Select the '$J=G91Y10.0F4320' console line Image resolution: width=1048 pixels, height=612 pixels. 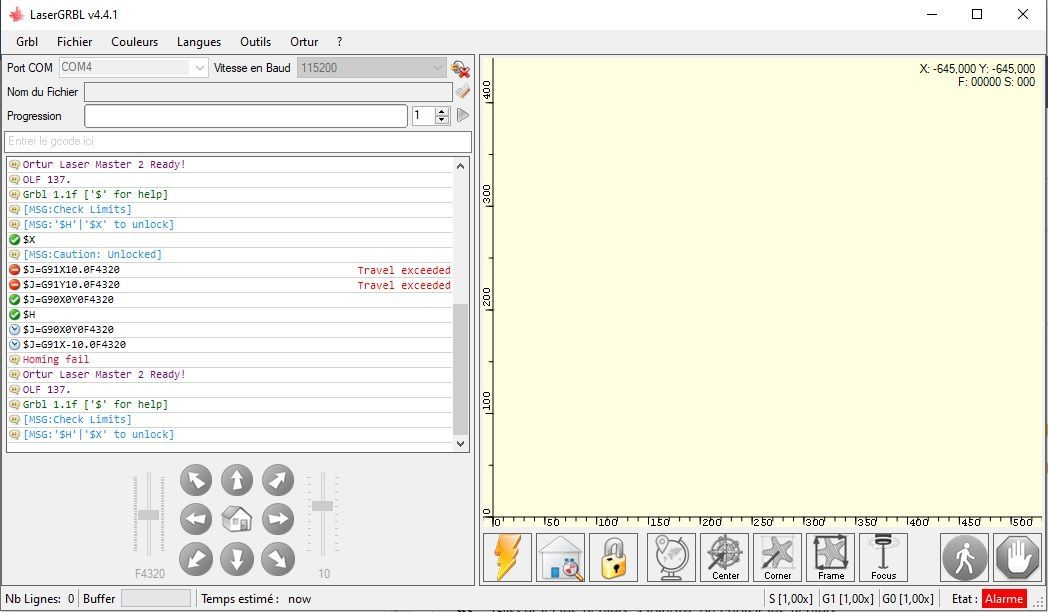(x=230, y=285)
